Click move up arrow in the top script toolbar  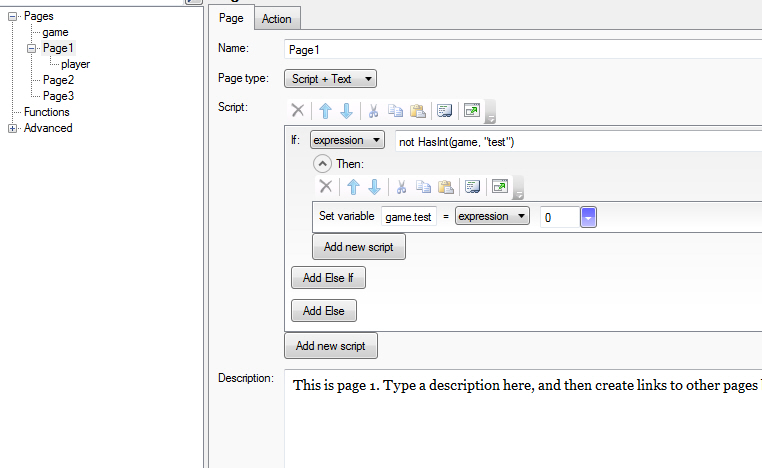325,111
